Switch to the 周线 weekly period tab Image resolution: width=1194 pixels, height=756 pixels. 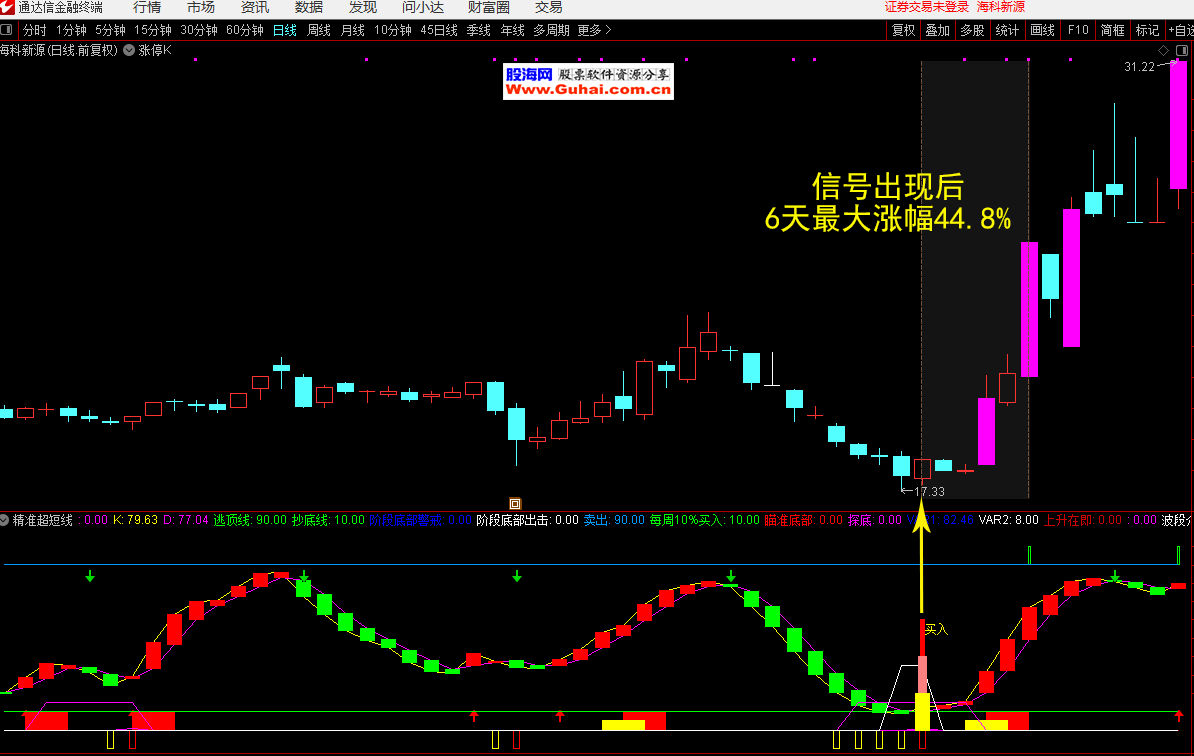tap(318, 30)
